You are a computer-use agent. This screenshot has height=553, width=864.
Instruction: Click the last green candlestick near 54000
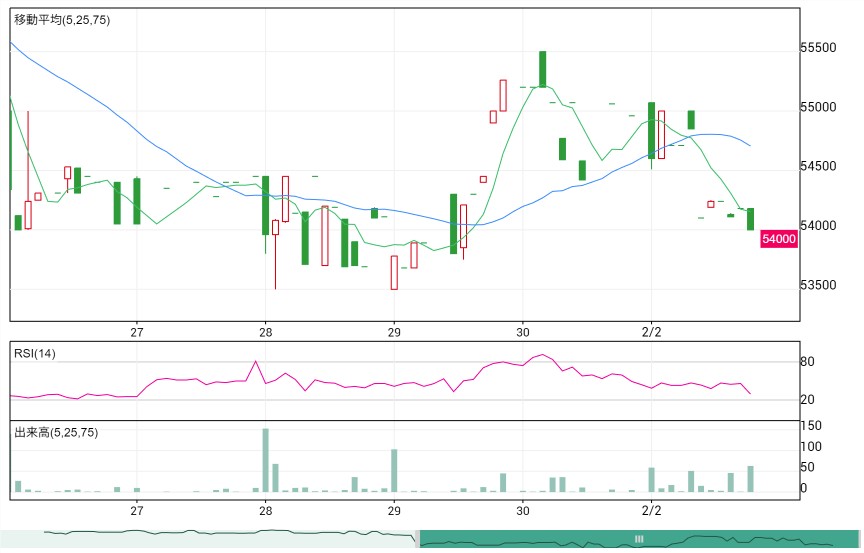click(750, 219)
